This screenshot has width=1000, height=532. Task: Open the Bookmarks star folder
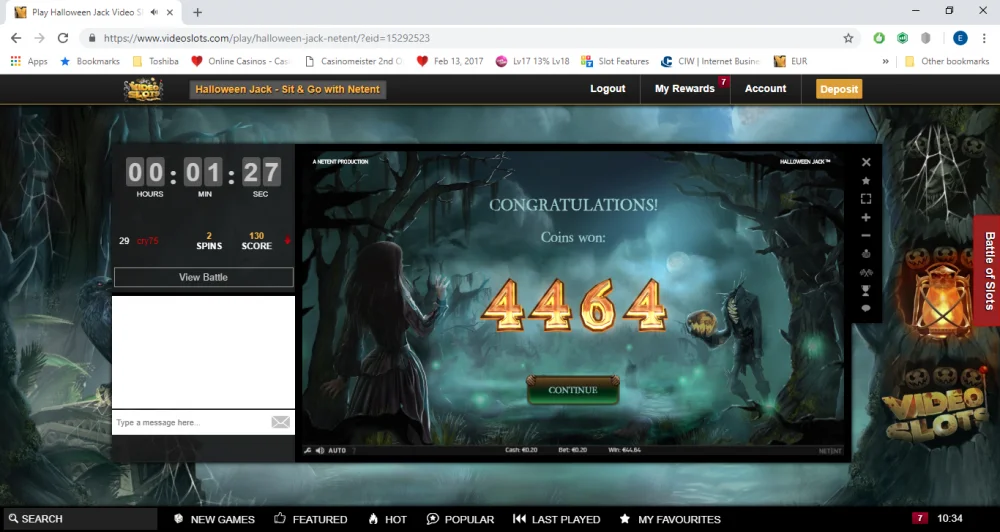click(x=90, y=61)
